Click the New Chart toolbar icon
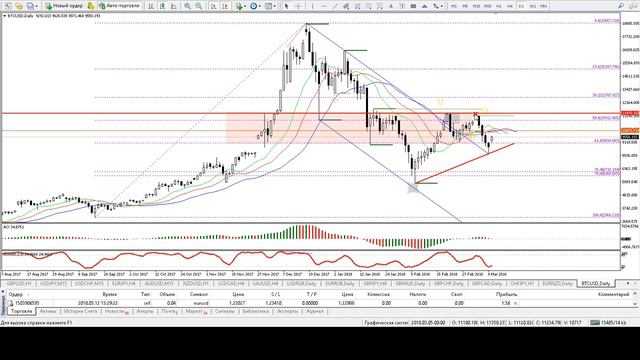640x360 pixels. coord(8,6)
